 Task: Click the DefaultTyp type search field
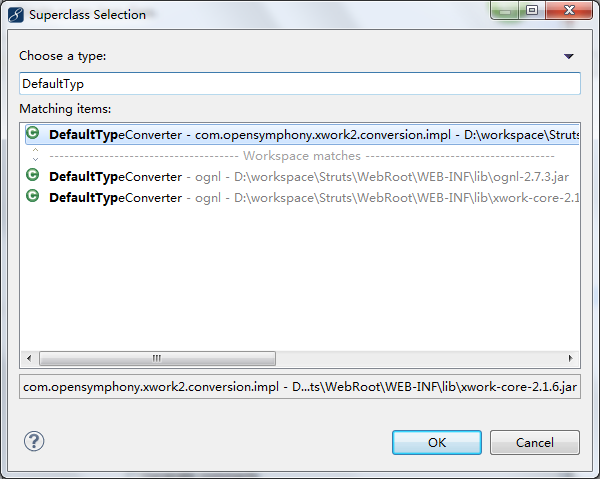click(x=300, y=83)
